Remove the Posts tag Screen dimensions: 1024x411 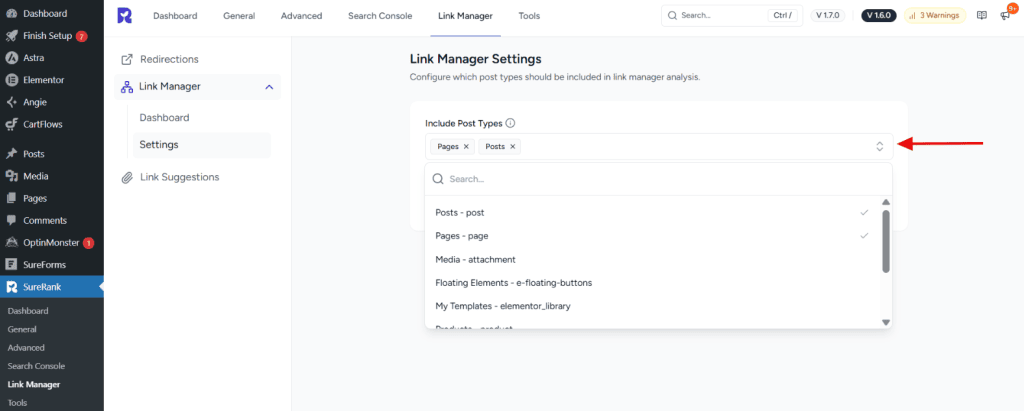click(513, 146)
